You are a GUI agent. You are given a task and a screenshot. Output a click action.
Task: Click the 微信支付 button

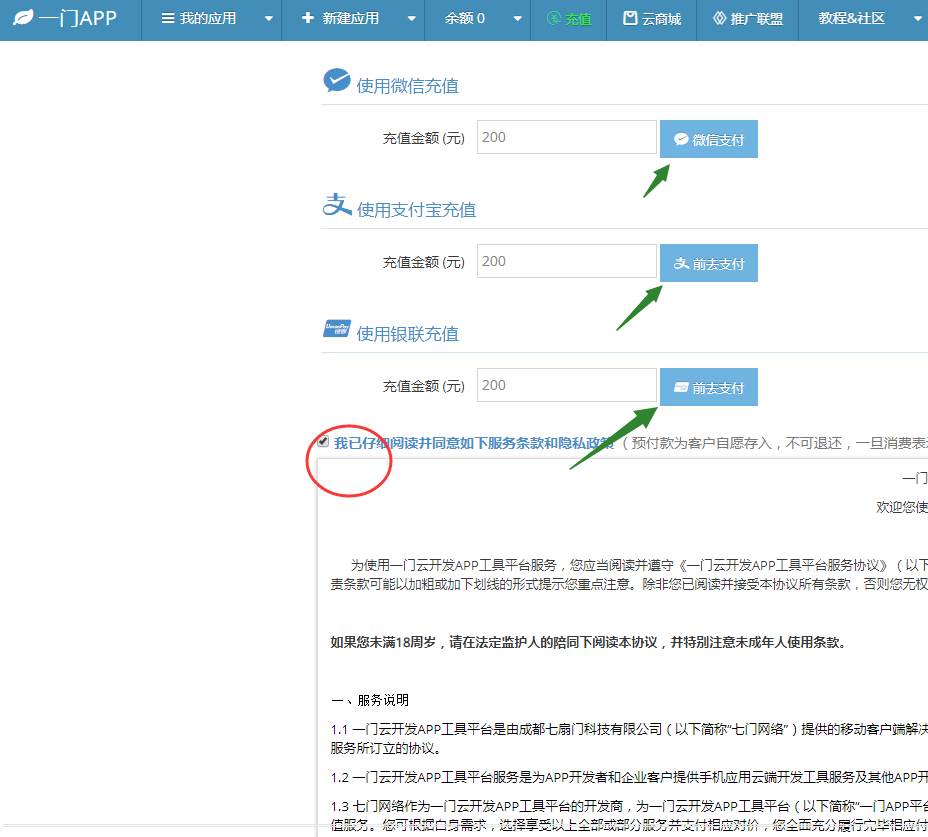pos(708,139)
